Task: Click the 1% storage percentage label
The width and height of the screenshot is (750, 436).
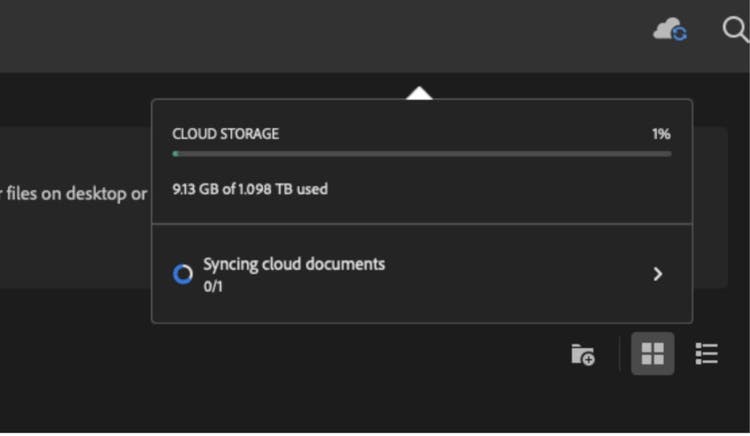Action: [661, 134]
